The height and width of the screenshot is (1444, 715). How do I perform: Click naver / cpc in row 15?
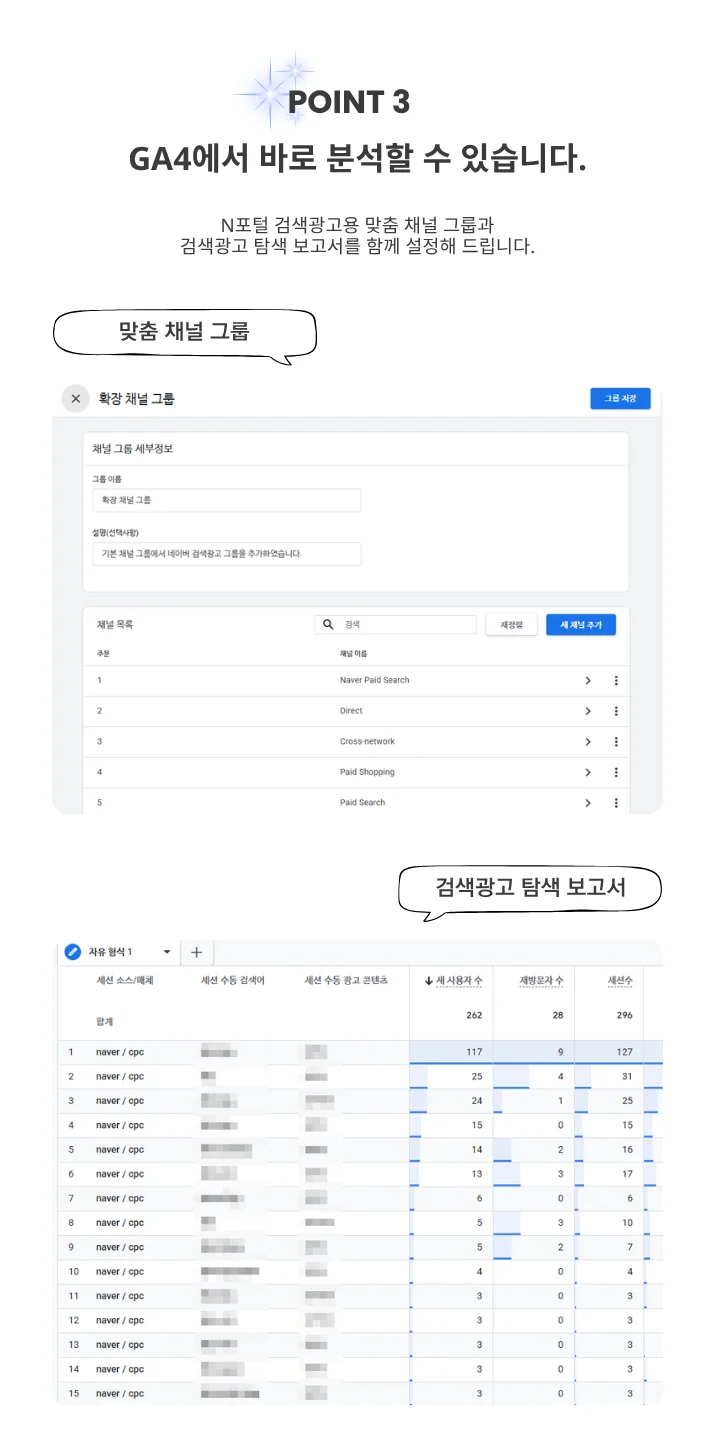click(120, 1394)
